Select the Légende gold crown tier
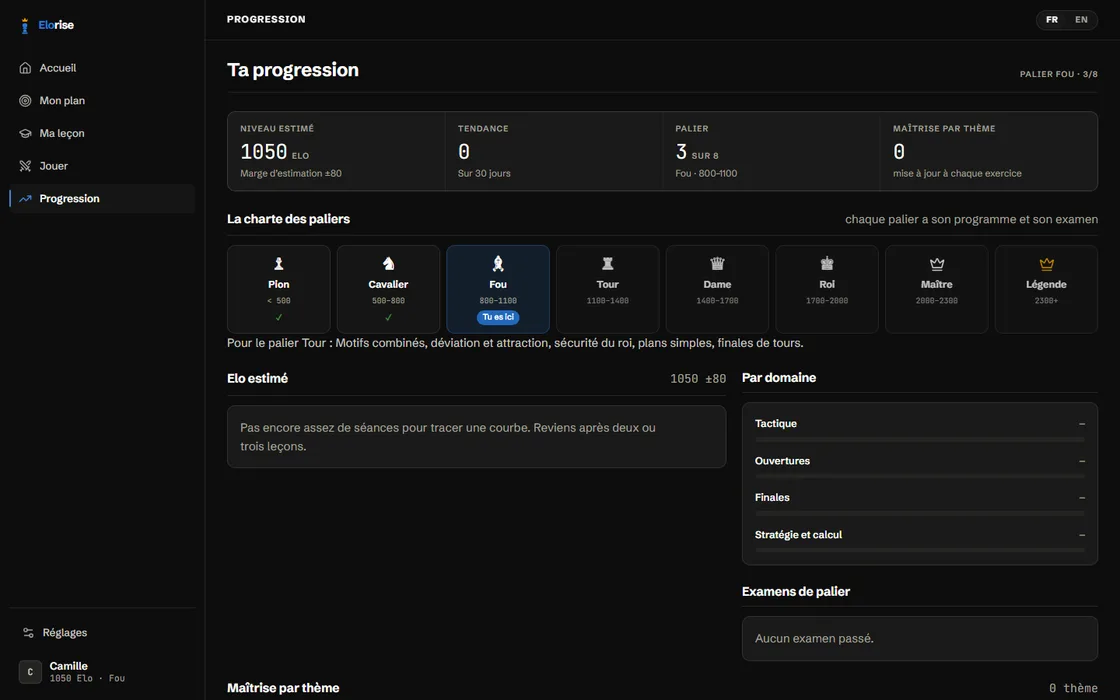This screenshot has width=1120, height=700. (1046, 289)
